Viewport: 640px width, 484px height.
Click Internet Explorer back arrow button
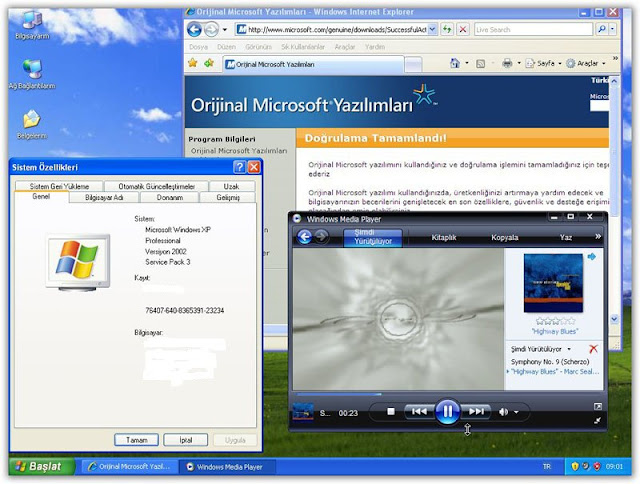[194, 29]
